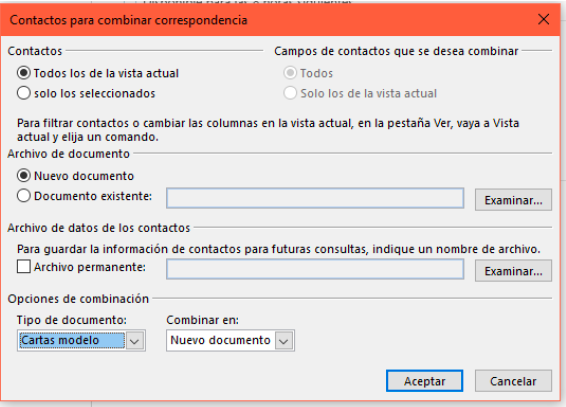
Task: Click 'Nuevo documento' combo box value
Action: [220, 340]
